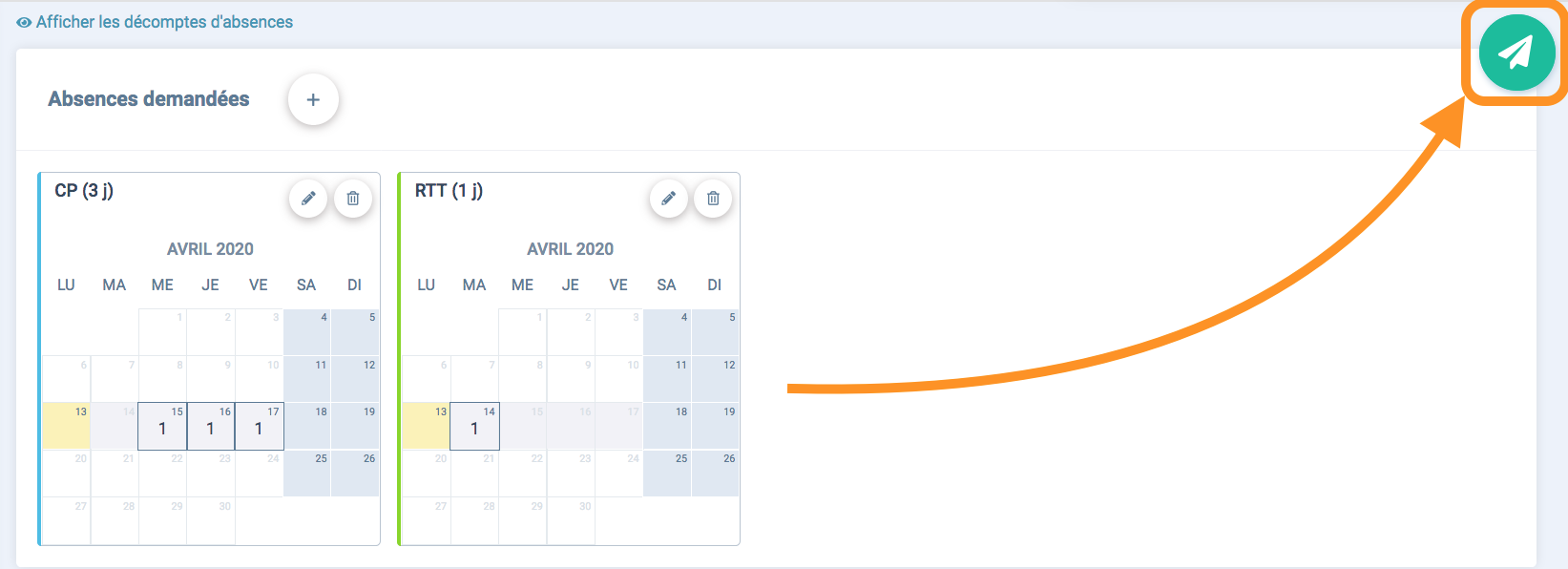1568x569 pixels.
Task: Click AVRIL 2020 header in CP card
Action: (210, 249)
